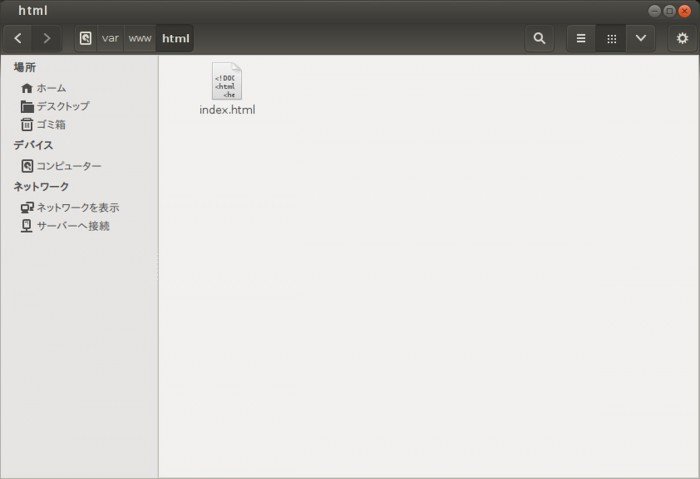Screen dimensions: 700x479
Task: Click the forward navigation arrow
Action: [x=46, y=39]
